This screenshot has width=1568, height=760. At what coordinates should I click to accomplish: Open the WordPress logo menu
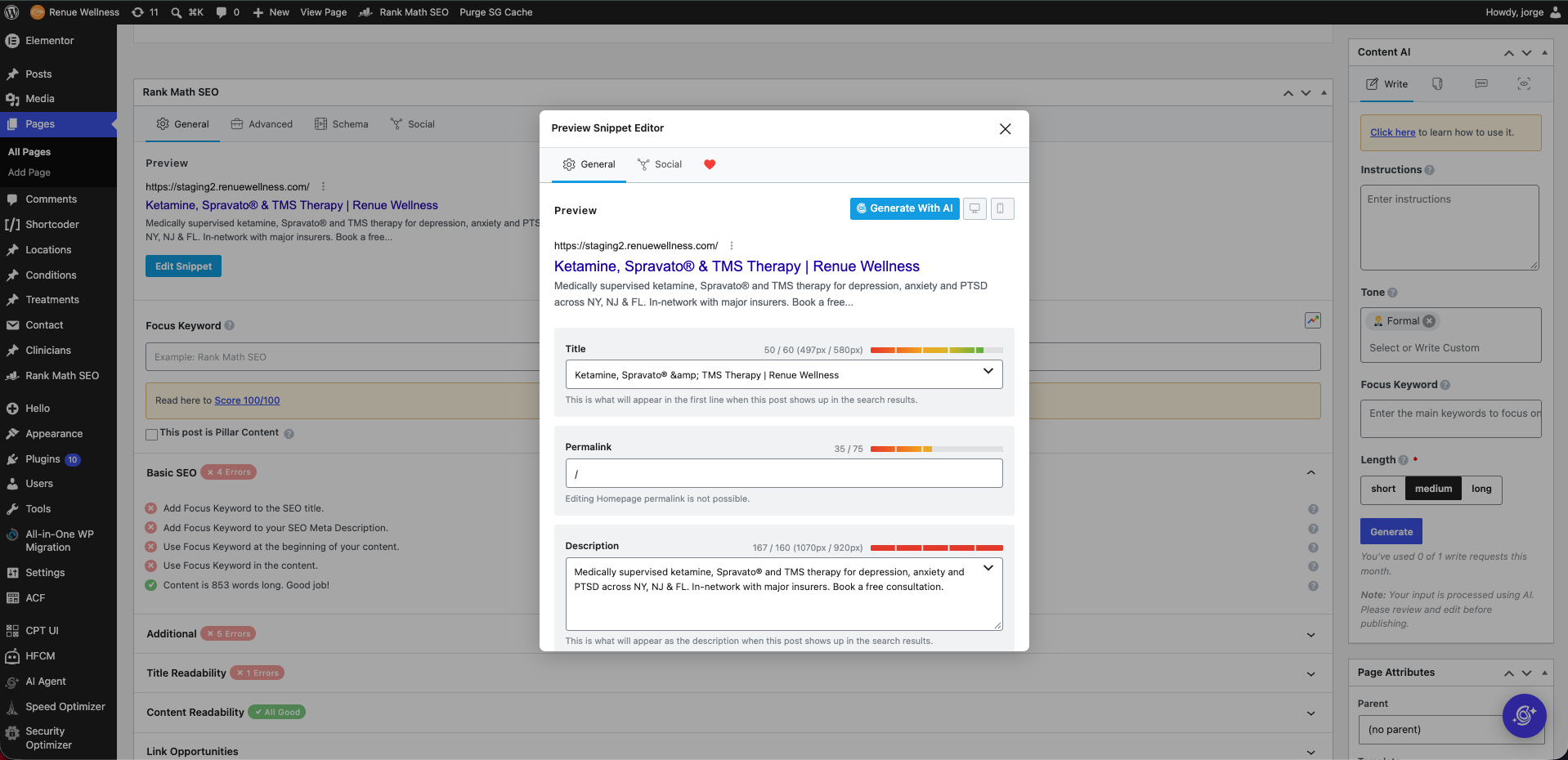(11, 12)
